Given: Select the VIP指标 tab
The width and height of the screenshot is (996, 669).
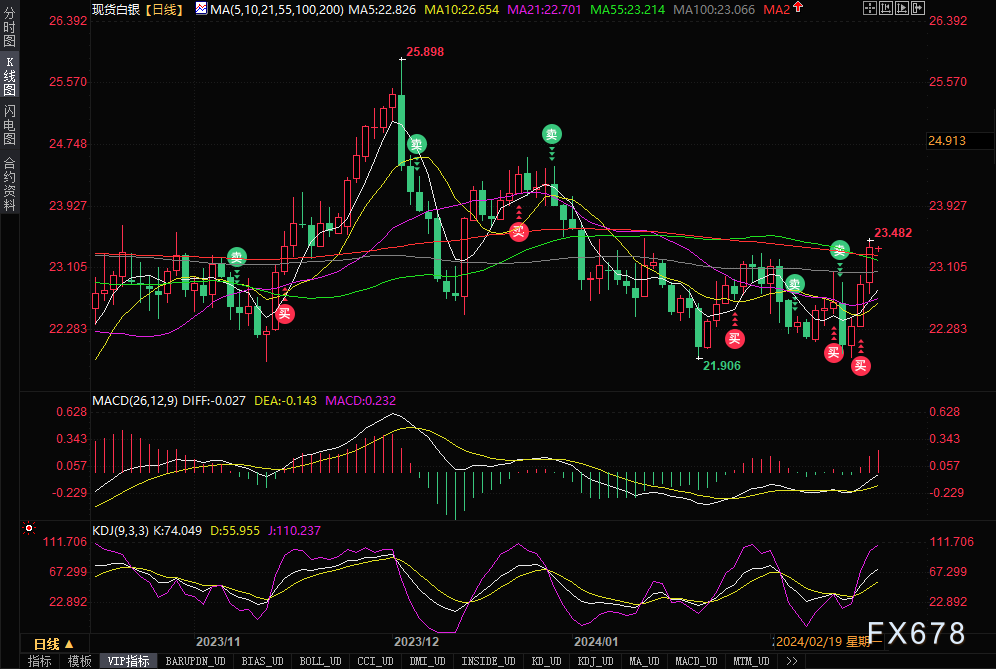Looking at the screenshot, I should pos(128,661).
